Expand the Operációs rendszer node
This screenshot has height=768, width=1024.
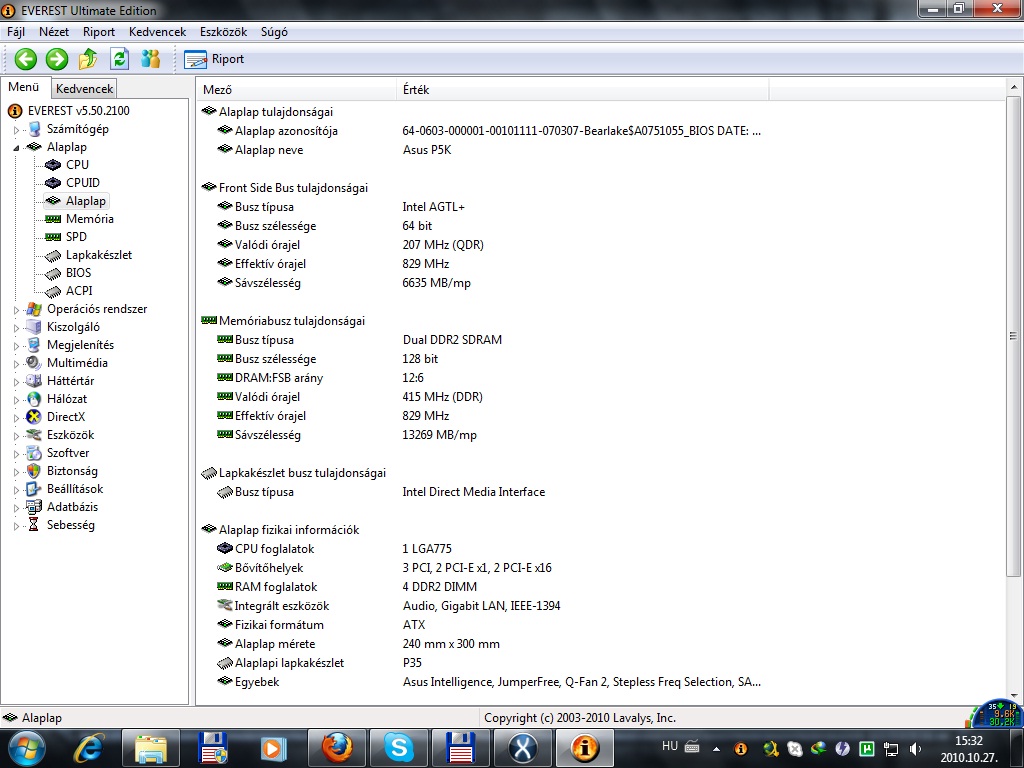(x=16, y=310)
